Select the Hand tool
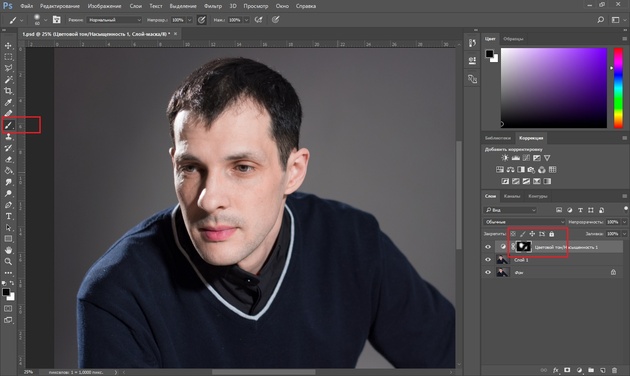This screenshot has height=376, width=630. pos(8,250)
